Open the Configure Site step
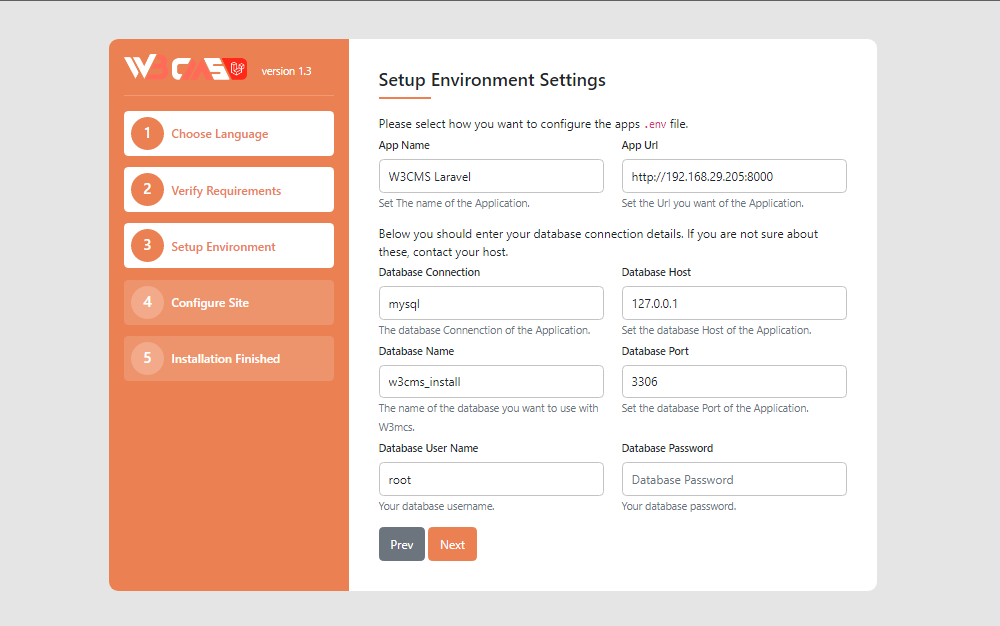This screenshot has height=626, width=1000. (210, 303)
